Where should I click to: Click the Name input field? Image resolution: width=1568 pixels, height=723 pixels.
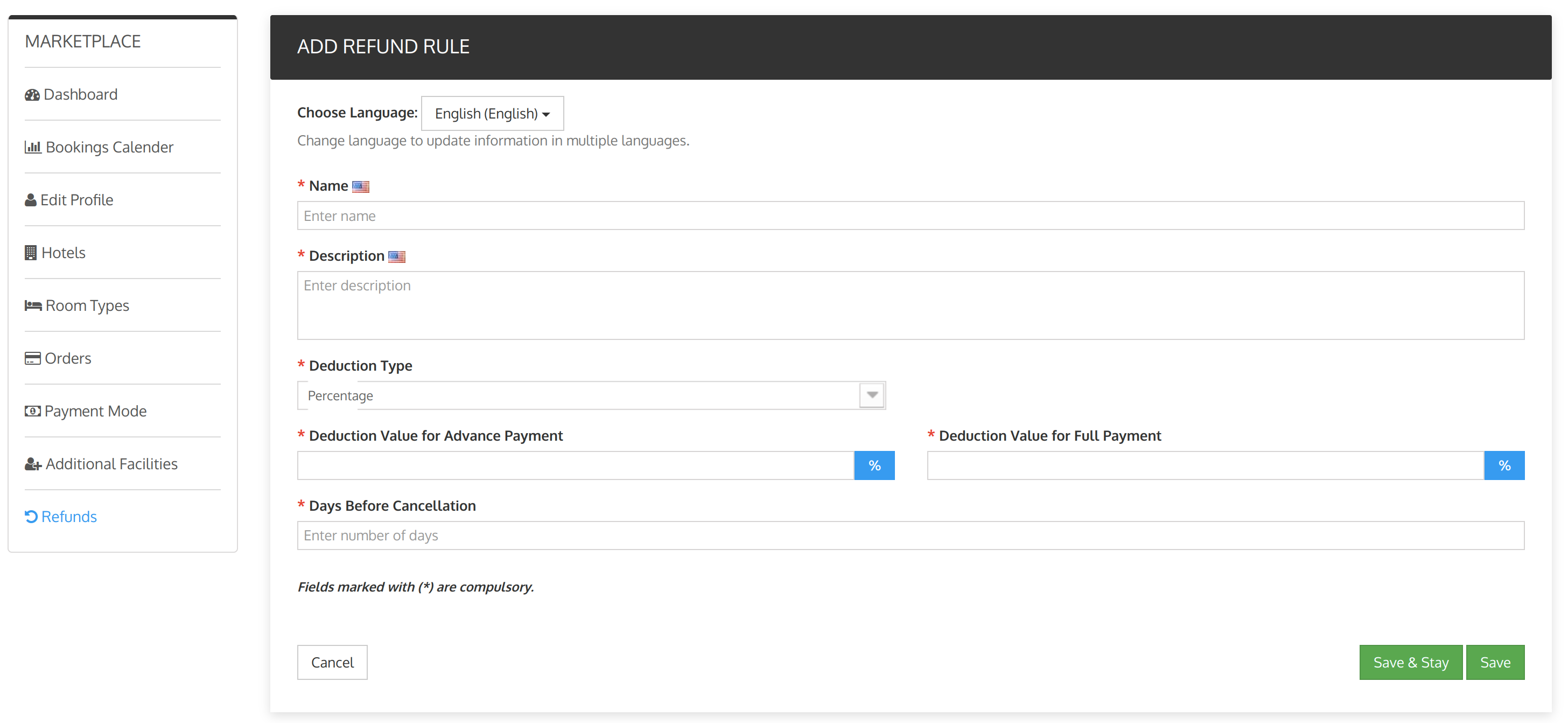911,215
